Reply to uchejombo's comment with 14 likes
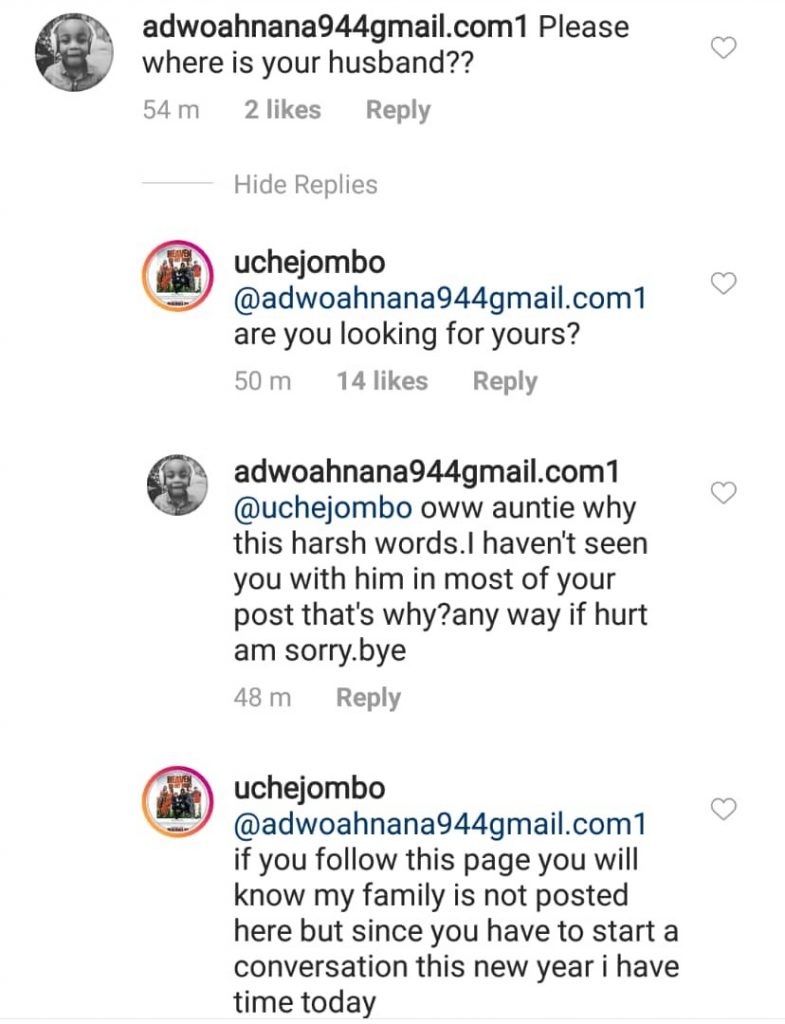Image resolution: width=785 pixels, height=1024 pixels. [x=504, y=381]
